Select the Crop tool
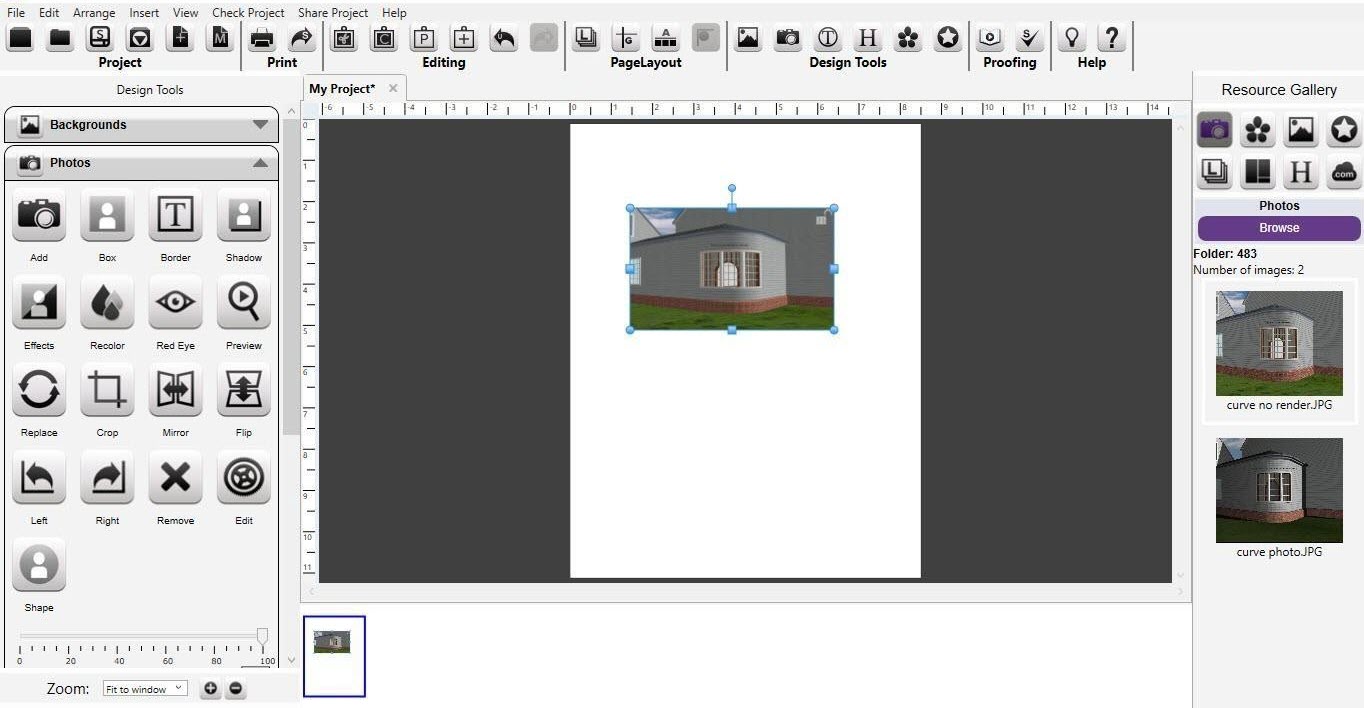This screenshot has width=1364, height=708. click(107, 389)
